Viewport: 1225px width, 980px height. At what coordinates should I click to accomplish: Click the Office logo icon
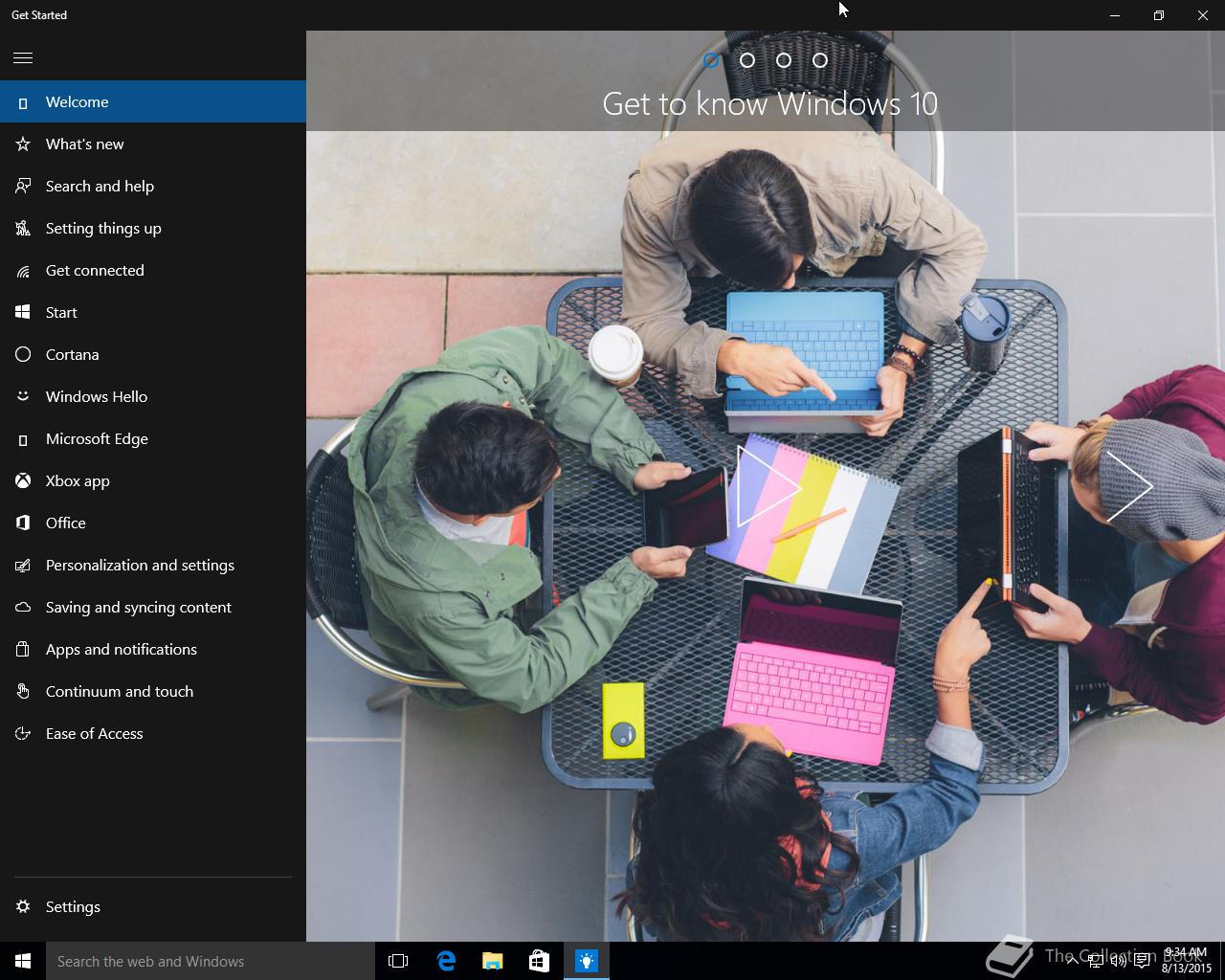point(23,523)
